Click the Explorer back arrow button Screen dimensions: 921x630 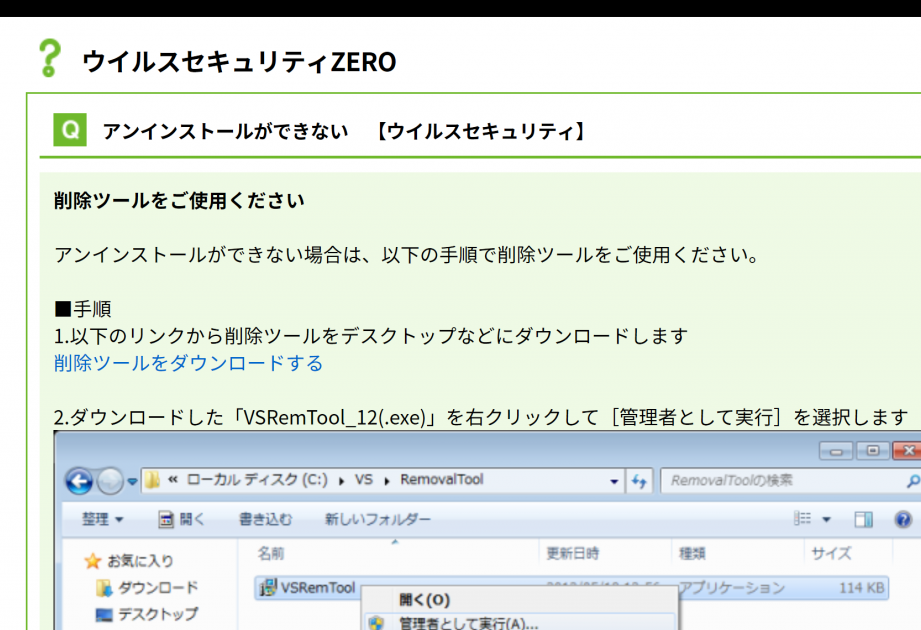coord(79,481)
